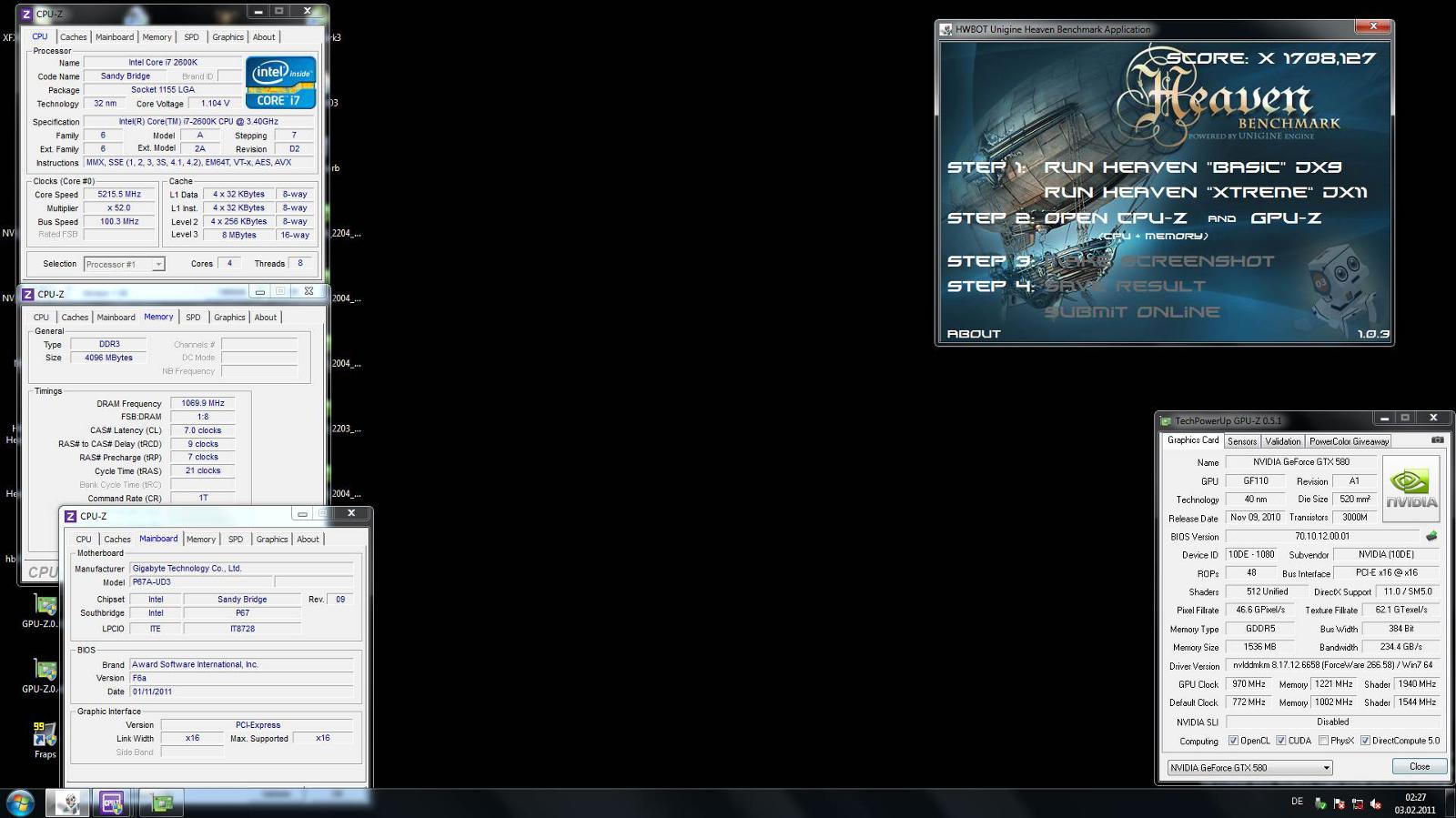The width and height of the screenshot is (1456, 818).
Task: Click the CPU-Z title icon of top window
Action: 26,14
